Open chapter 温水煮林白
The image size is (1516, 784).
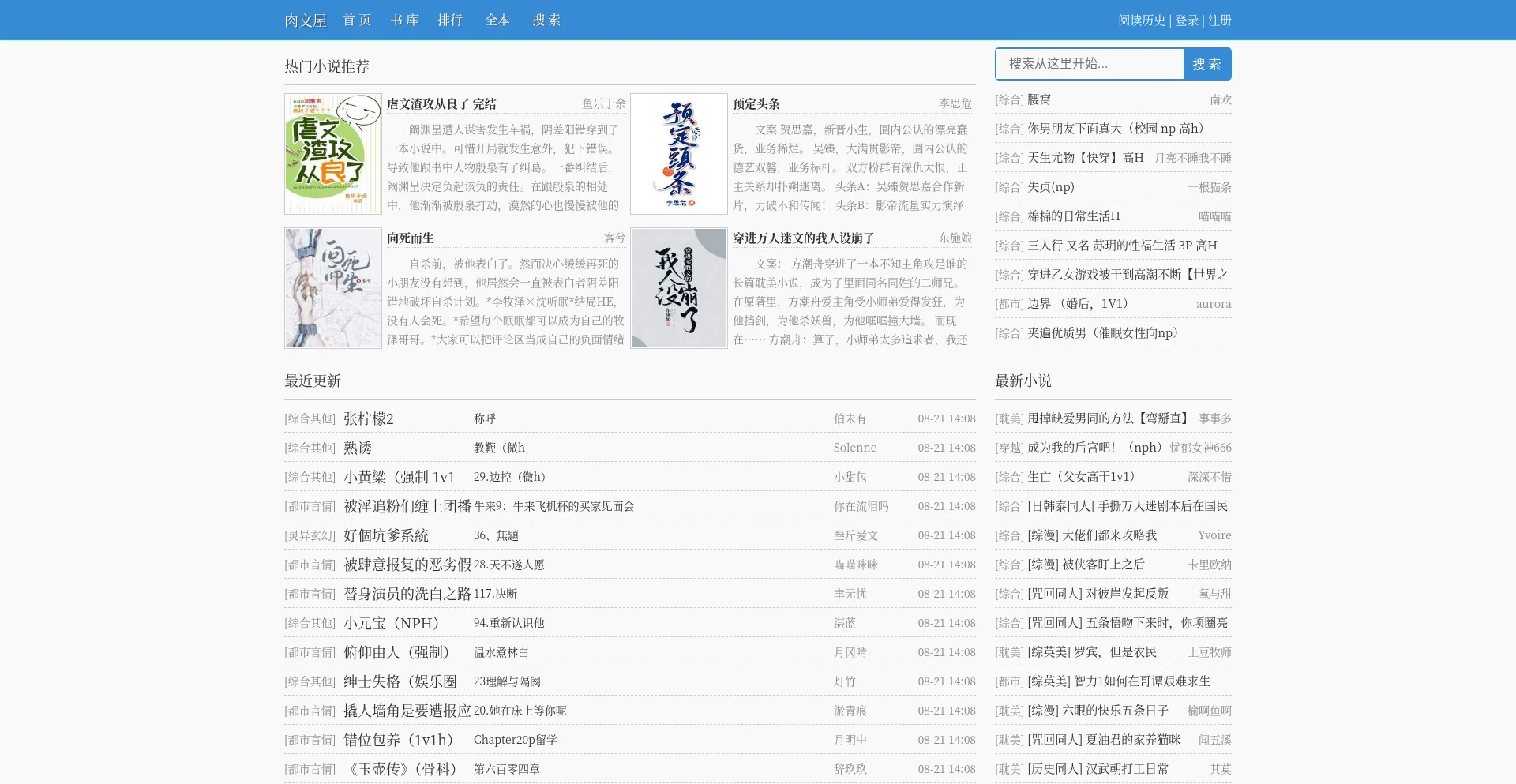click(x=501, y=652)
